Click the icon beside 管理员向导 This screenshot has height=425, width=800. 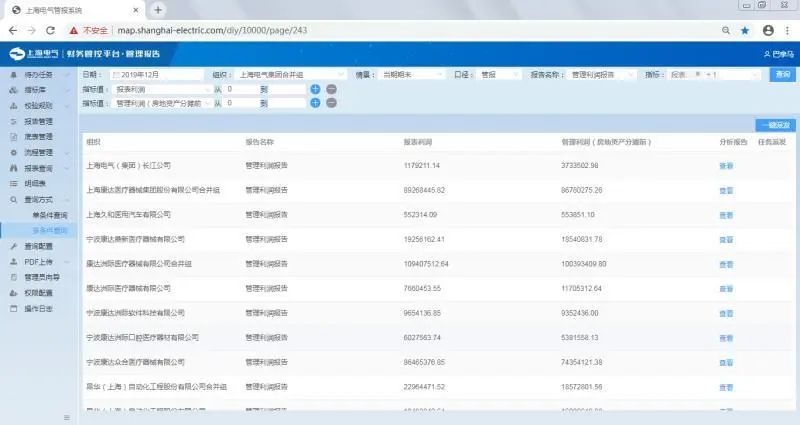pos(14,277)
